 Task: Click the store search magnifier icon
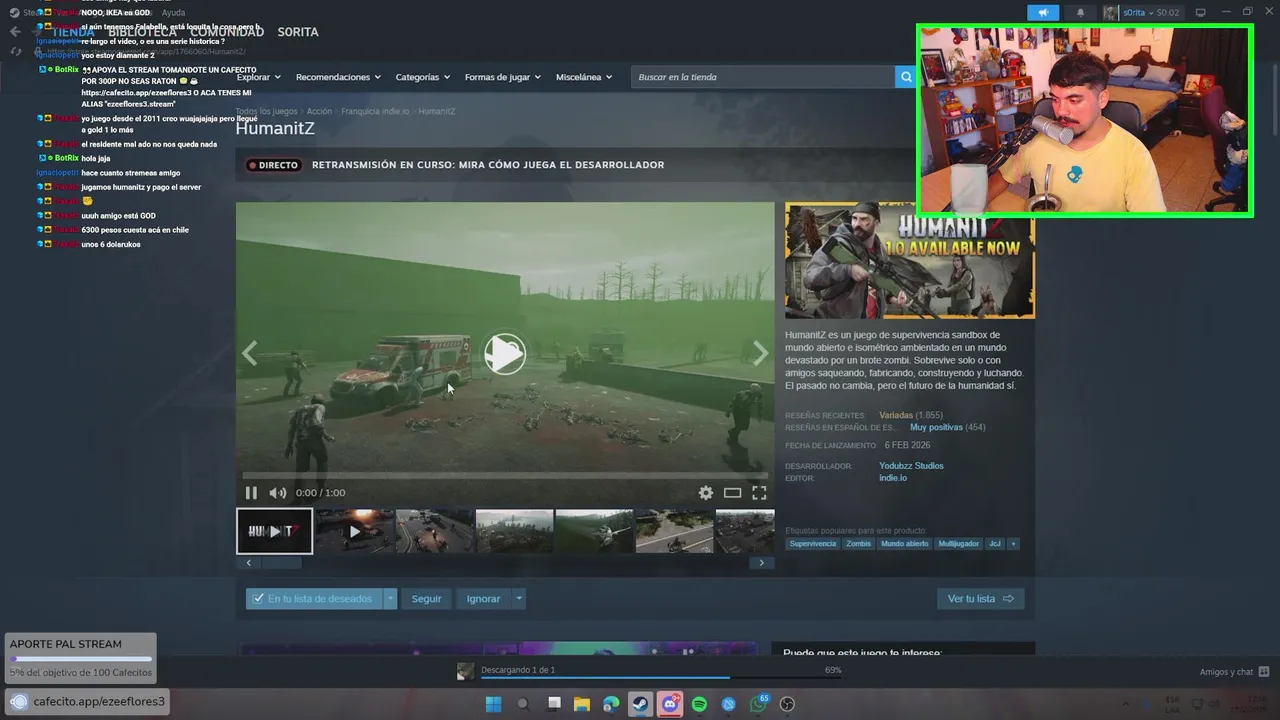pos(906,77)
